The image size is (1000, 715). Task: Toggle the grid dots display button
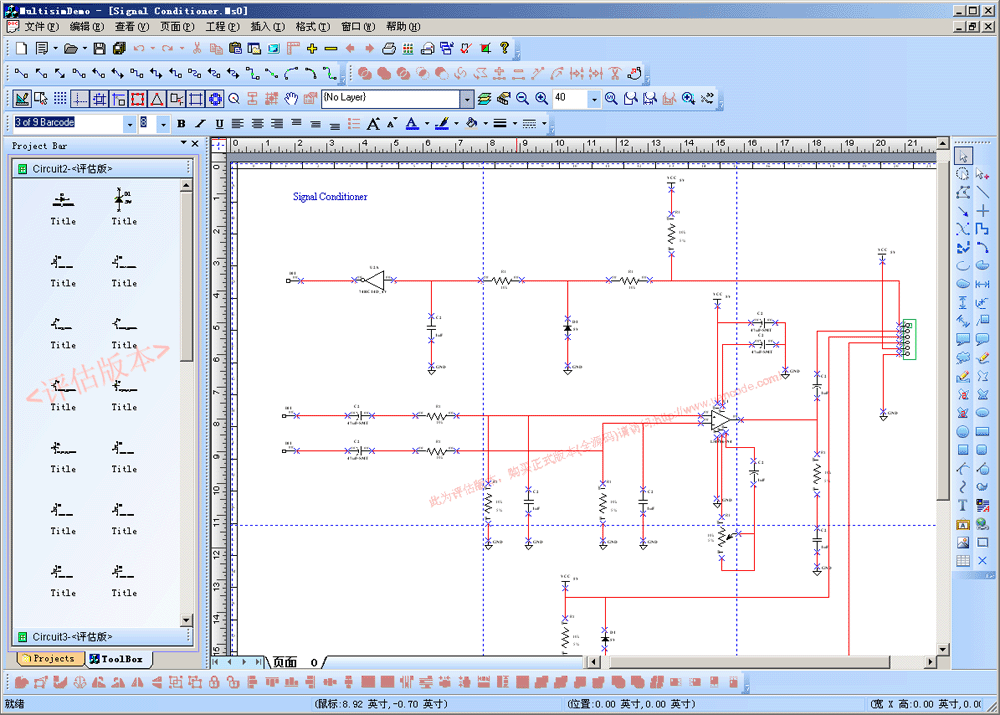click(60, 98)
